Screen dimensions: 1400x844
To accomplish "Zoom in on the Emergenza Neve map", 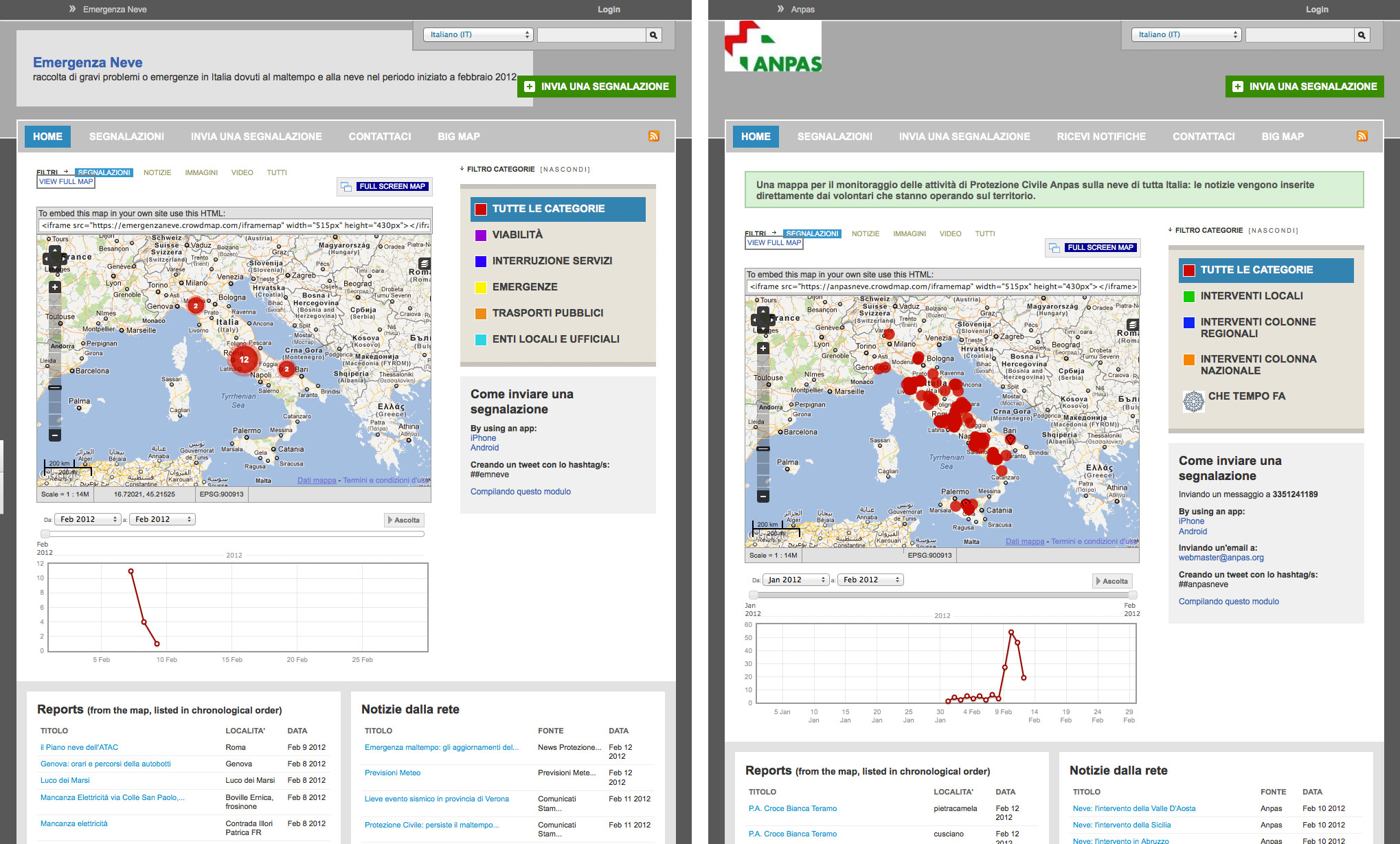I will 55,287.
